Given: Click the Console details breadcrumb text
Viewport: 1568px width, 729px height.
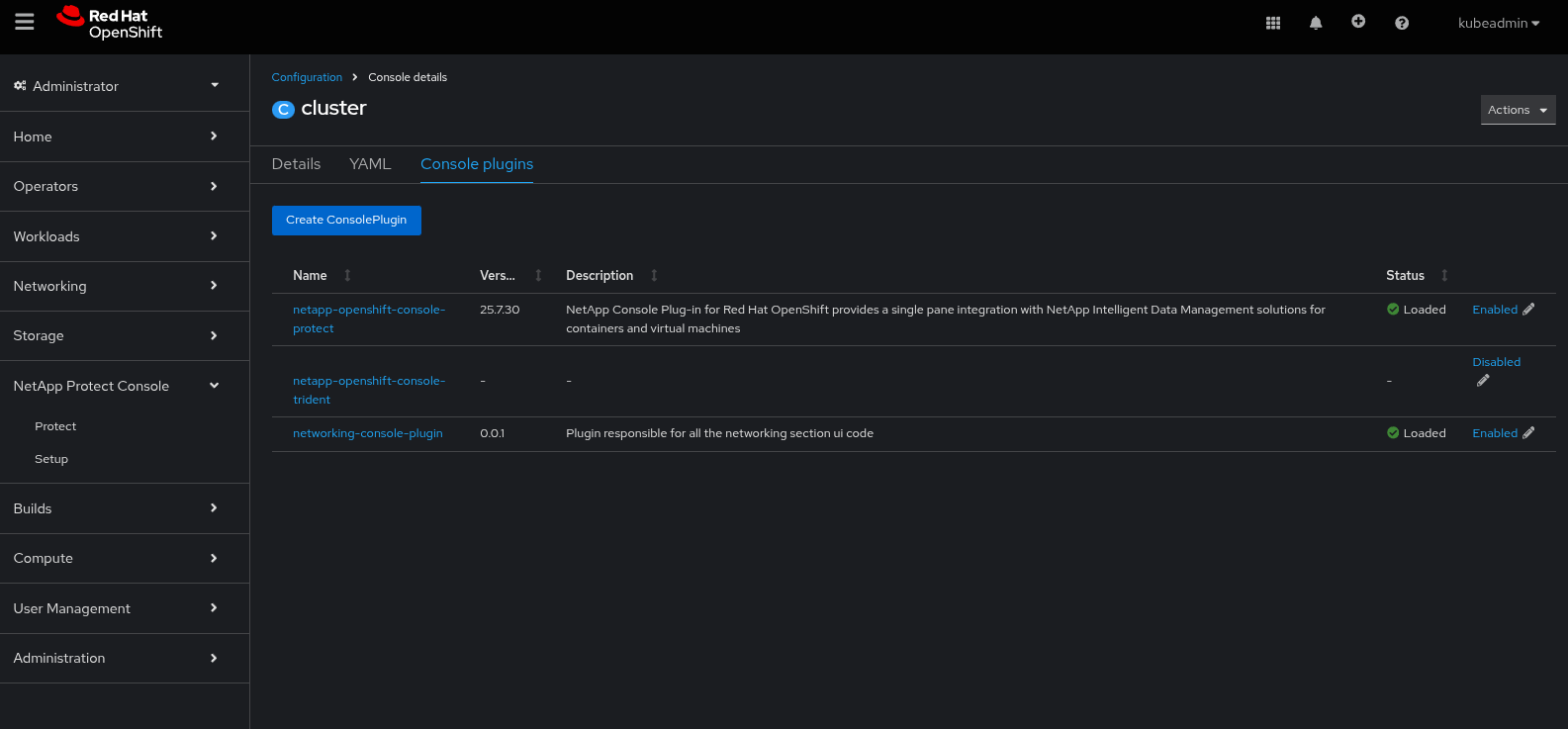Looking at the screenshot, I should 408,77.
